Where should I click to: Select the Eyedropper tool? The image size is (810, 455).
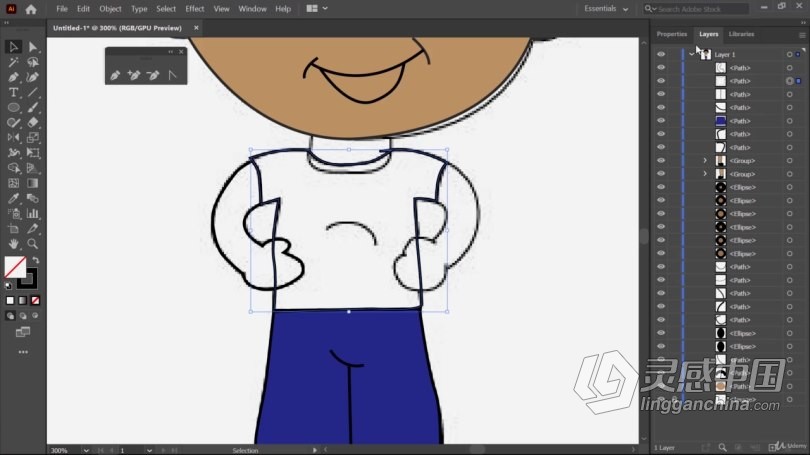click(13, 198)
